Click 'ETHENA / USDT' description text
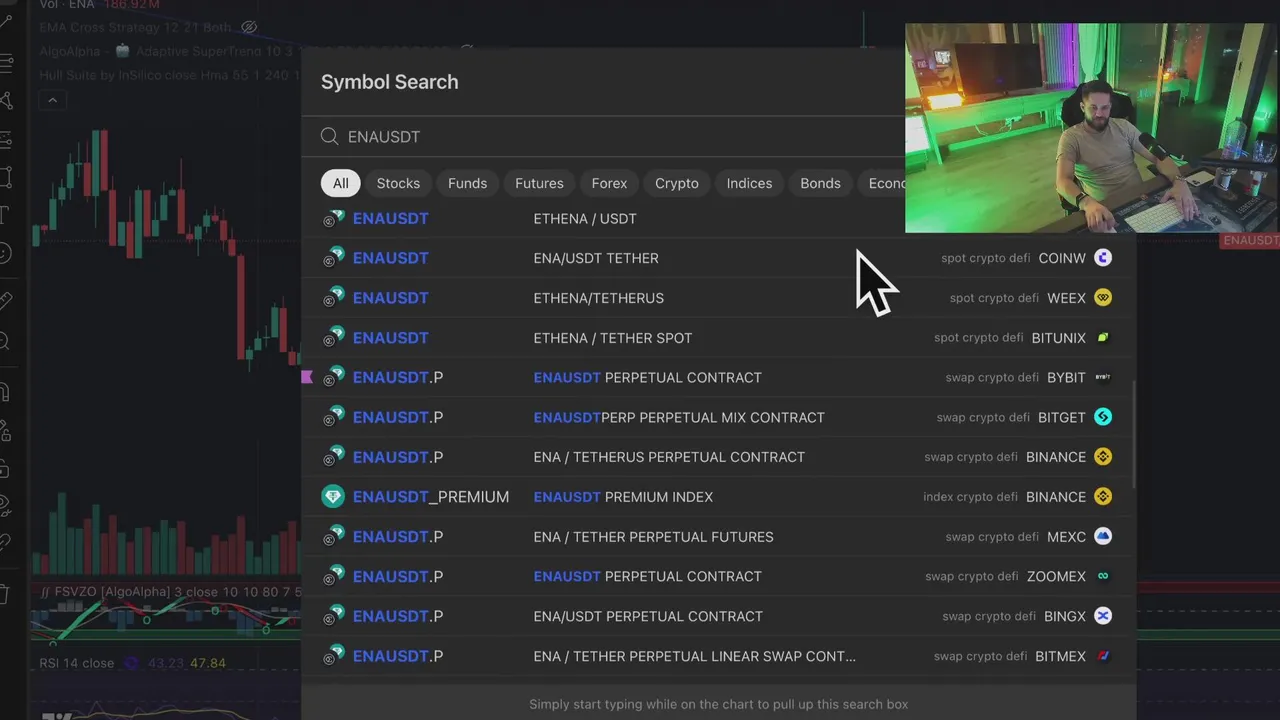 [x=585, y=218]
